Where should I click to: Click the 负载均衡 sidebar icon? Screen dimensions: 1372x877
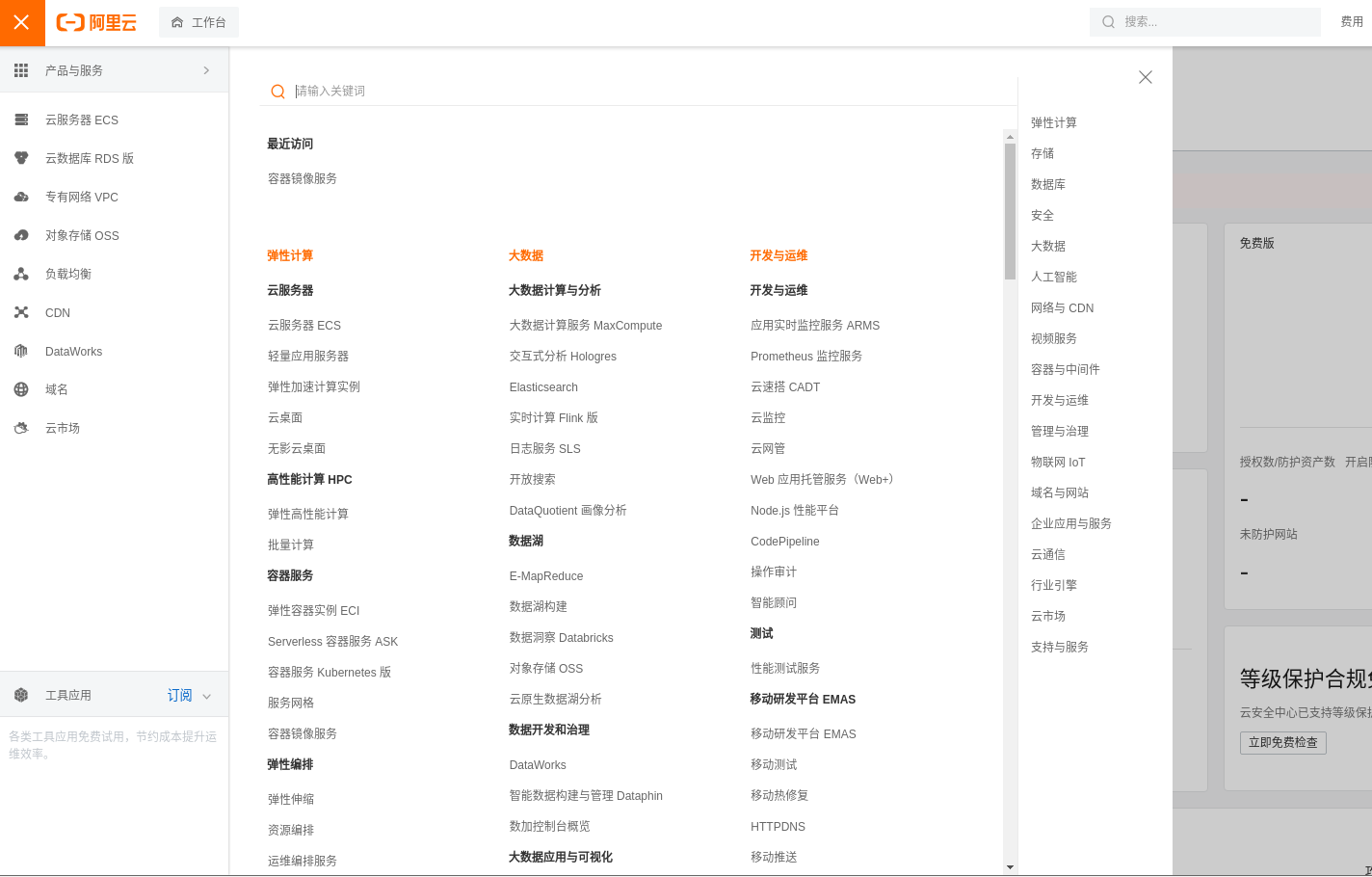[x=21, y=274]
